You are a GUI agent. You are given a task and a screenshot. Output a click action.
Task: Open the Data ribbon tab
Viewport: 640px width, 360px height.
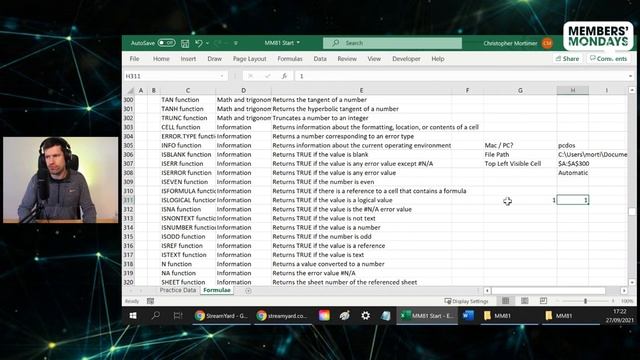point(320,59)
